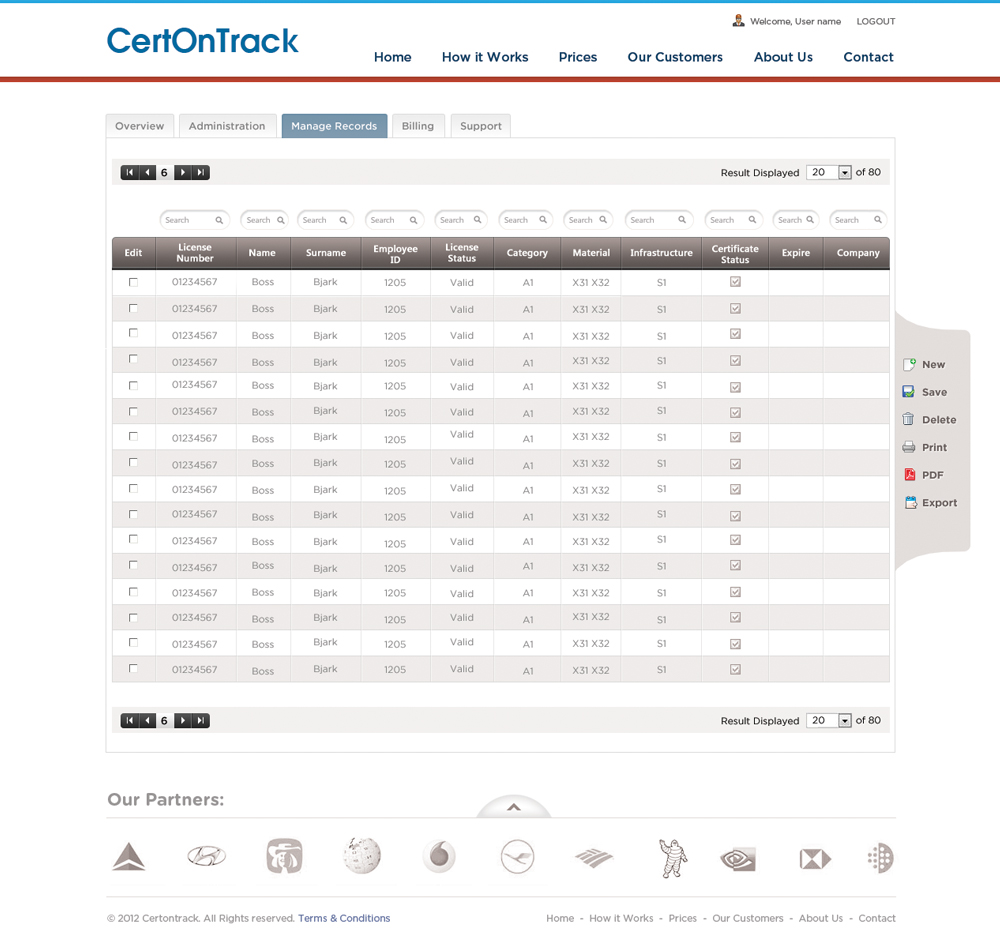1000x937 pixels.
Task: Switch to the Overview tab
Action: point(140,126)
